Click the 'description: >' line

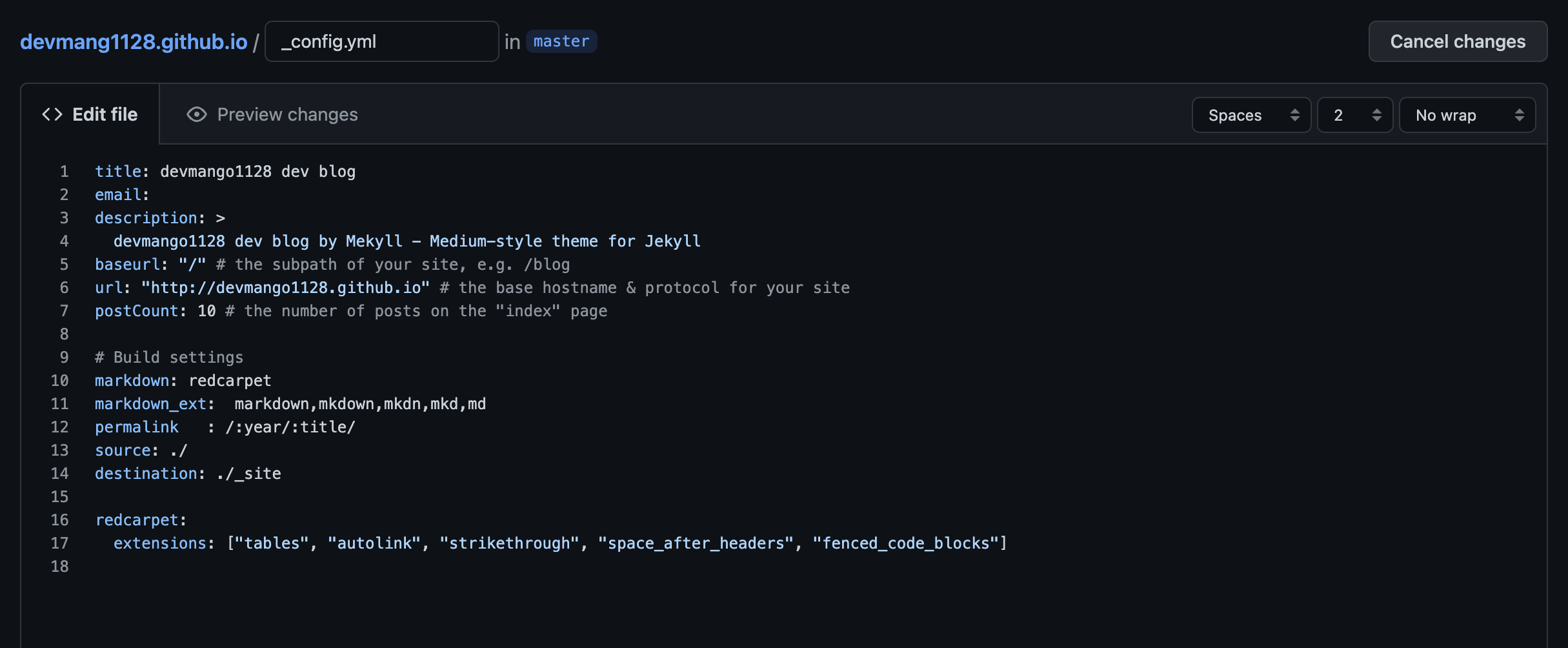point(160,218)
